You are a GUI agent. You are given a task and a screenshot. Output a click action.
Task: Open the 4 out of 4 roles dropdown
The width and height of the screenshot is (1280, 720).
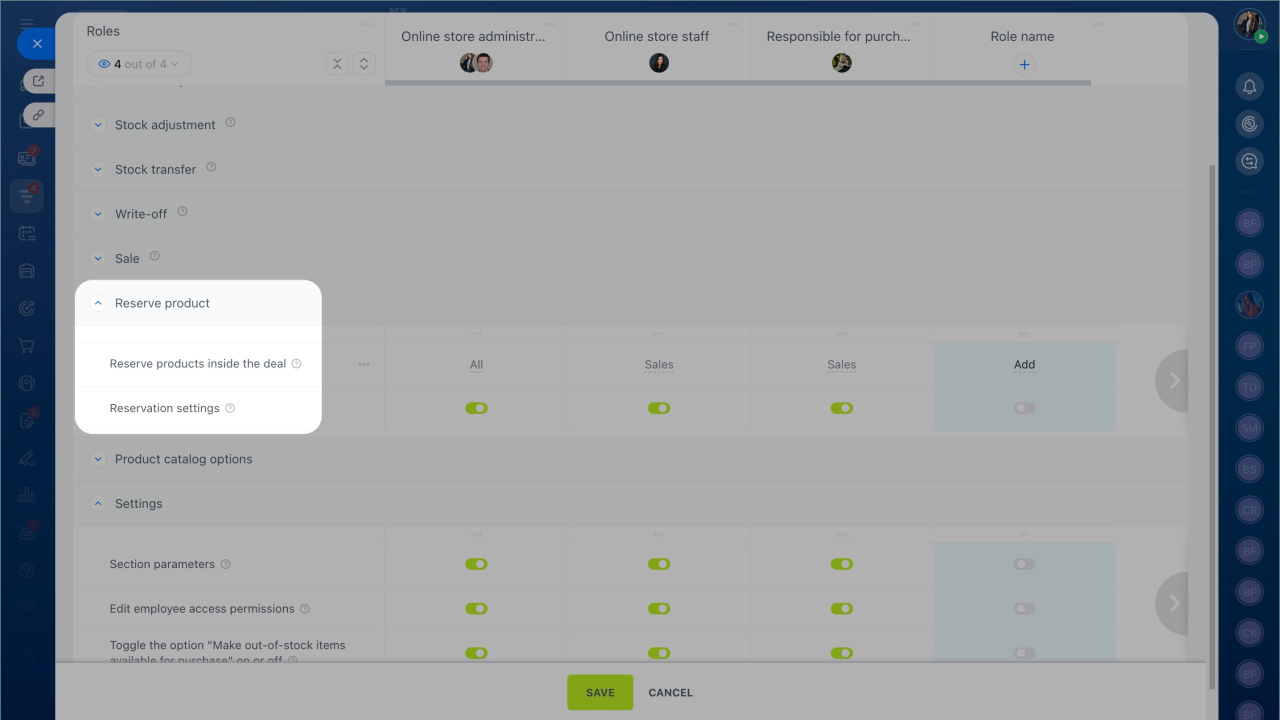pos(139,64)
